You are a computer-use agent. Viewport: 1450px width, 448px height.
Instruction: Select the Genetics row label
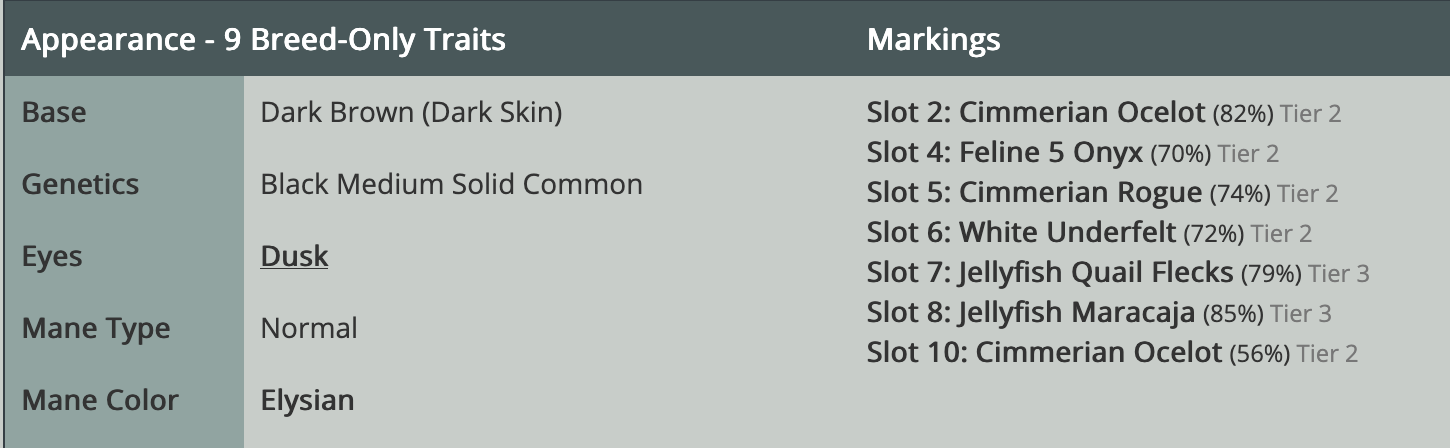(80, 184)
